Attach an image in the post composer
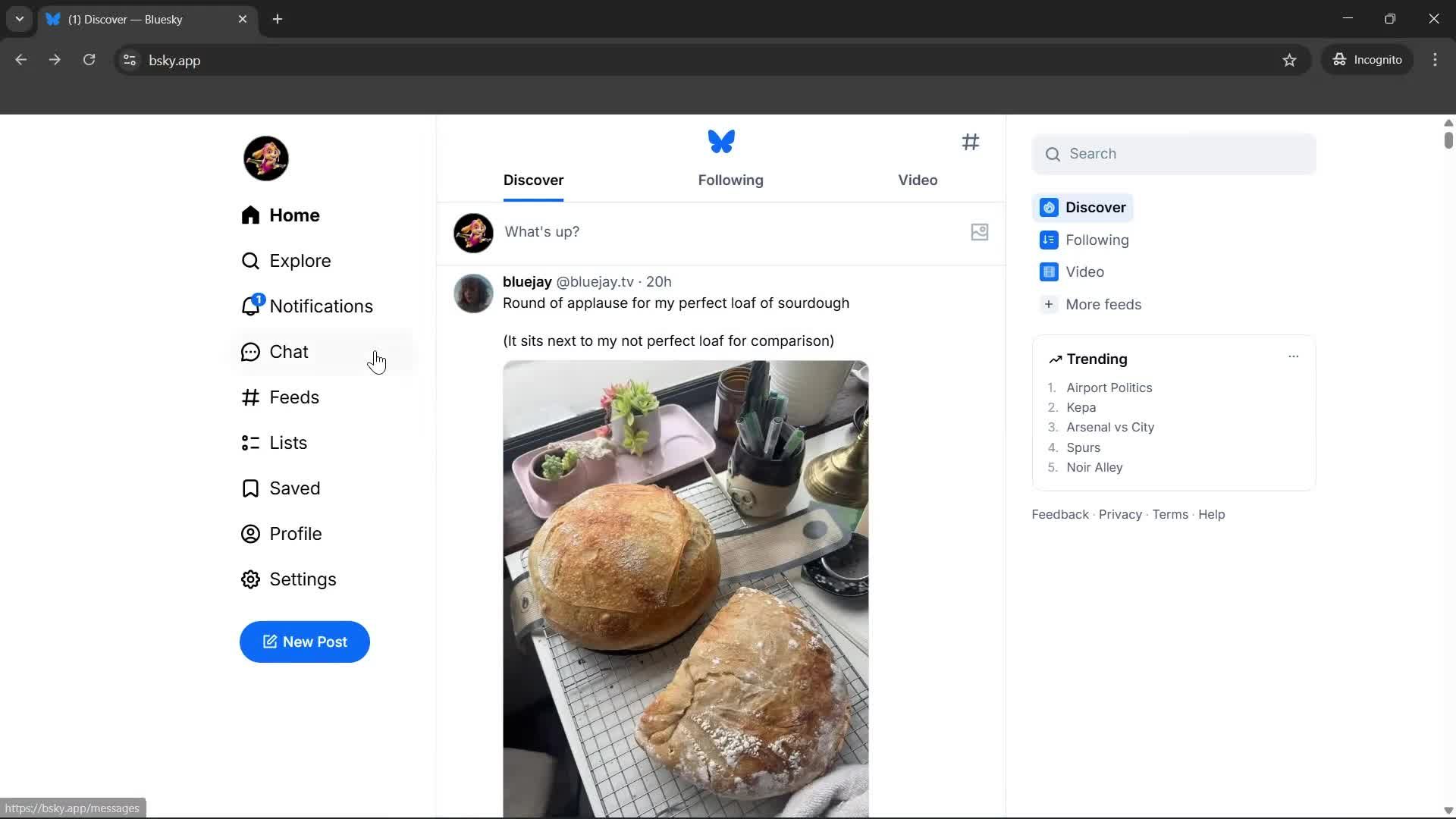 click(x=979, y=232)
